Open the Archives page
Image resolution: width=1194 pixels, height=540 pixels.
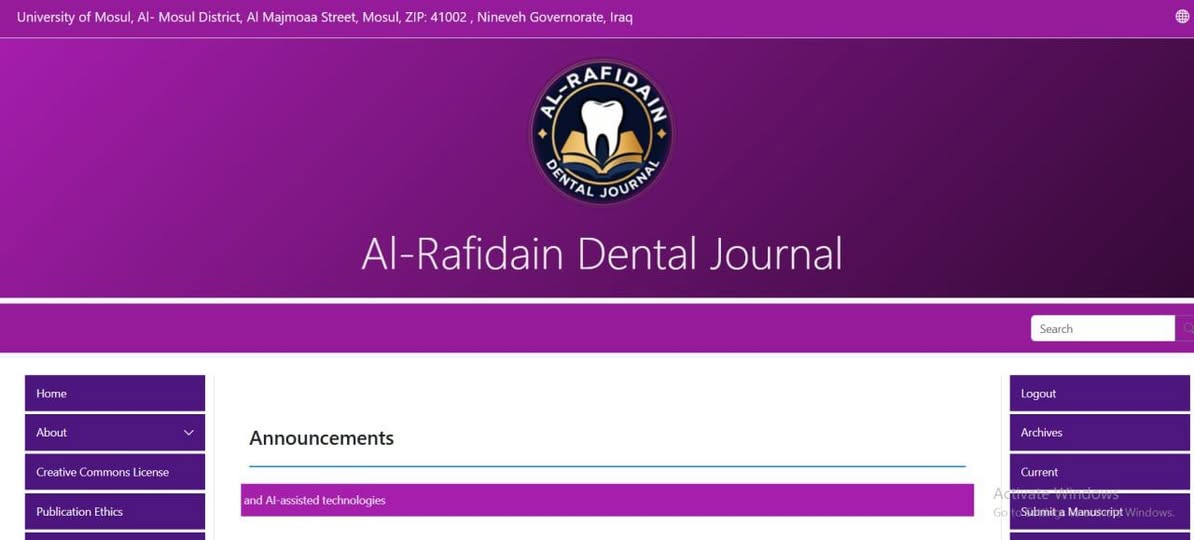1099,432
